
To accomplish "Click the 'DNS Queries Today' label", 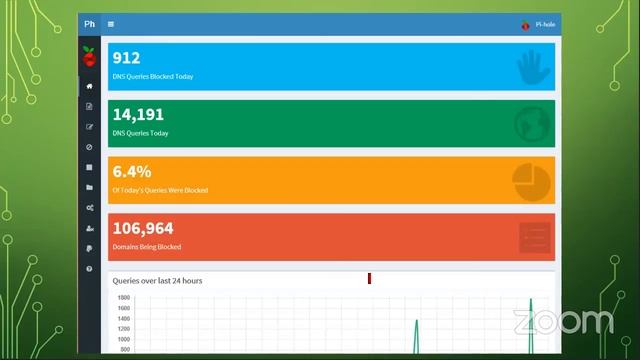I will coord(140,133).
